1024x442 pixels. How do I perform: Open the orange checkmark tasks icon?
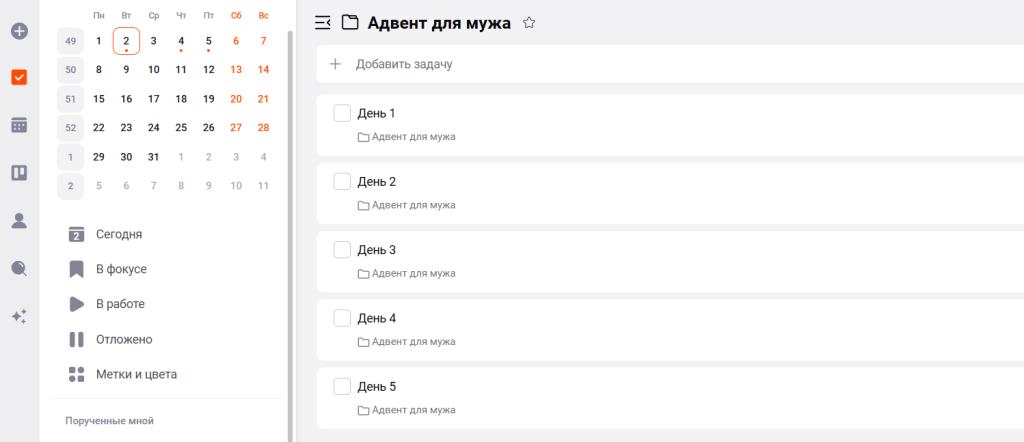[19, 77]
